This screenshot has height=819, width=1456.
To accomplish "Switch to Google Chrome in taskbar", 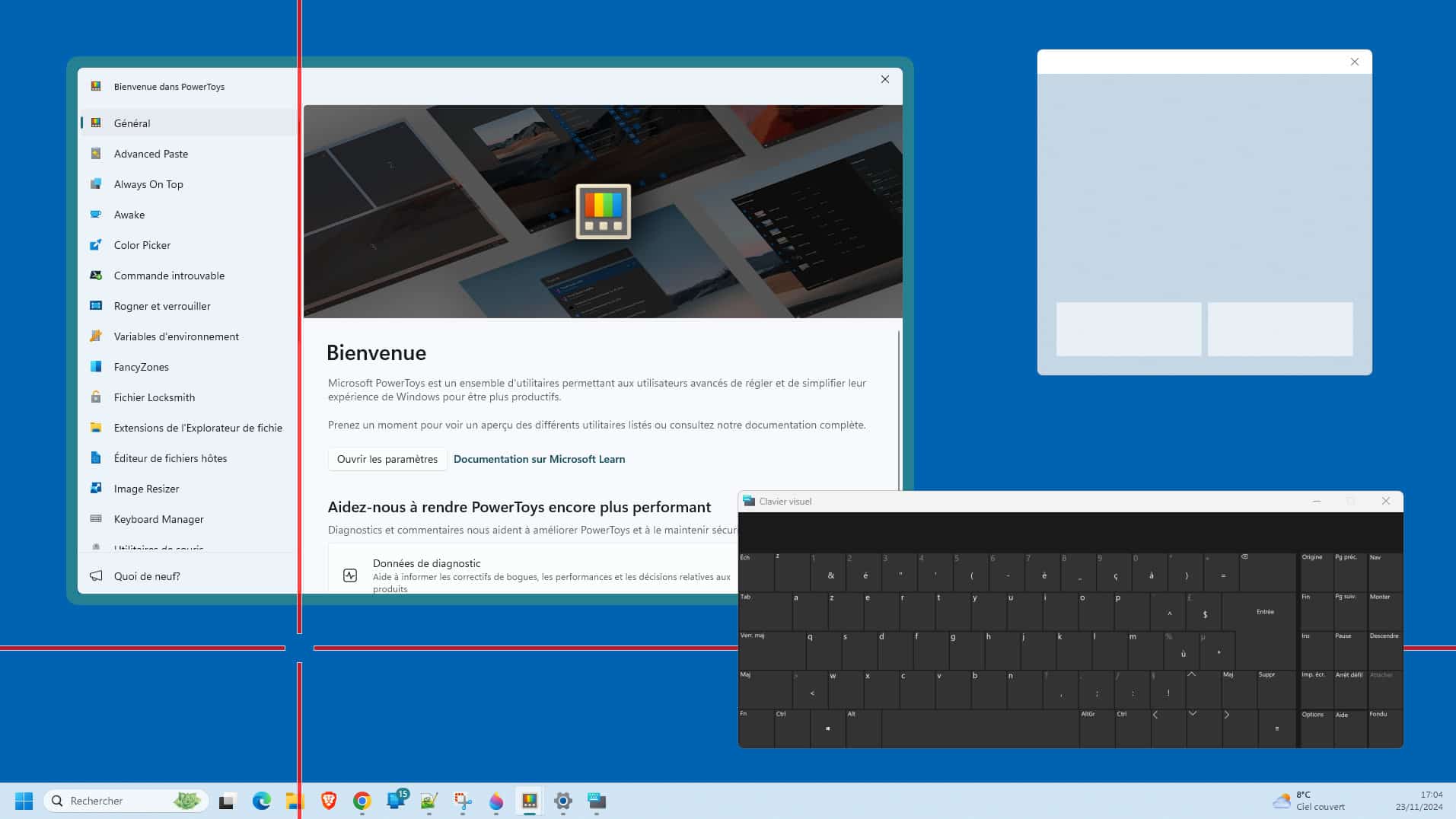I will [362, 801].
